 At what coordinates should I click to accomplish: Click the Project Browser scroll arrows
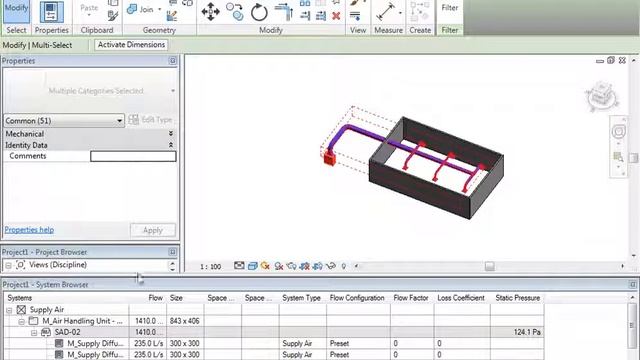point(172,266)
